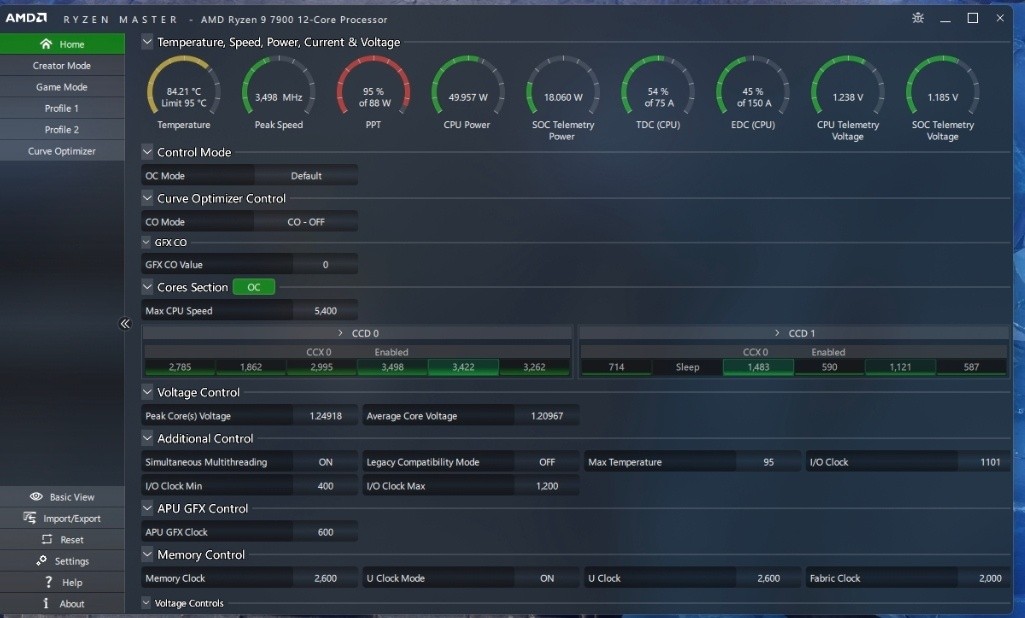The width and height of the screenshot is (1025, 618).
Task: Collapse the Control Mode section
Action: coord(148,152)
